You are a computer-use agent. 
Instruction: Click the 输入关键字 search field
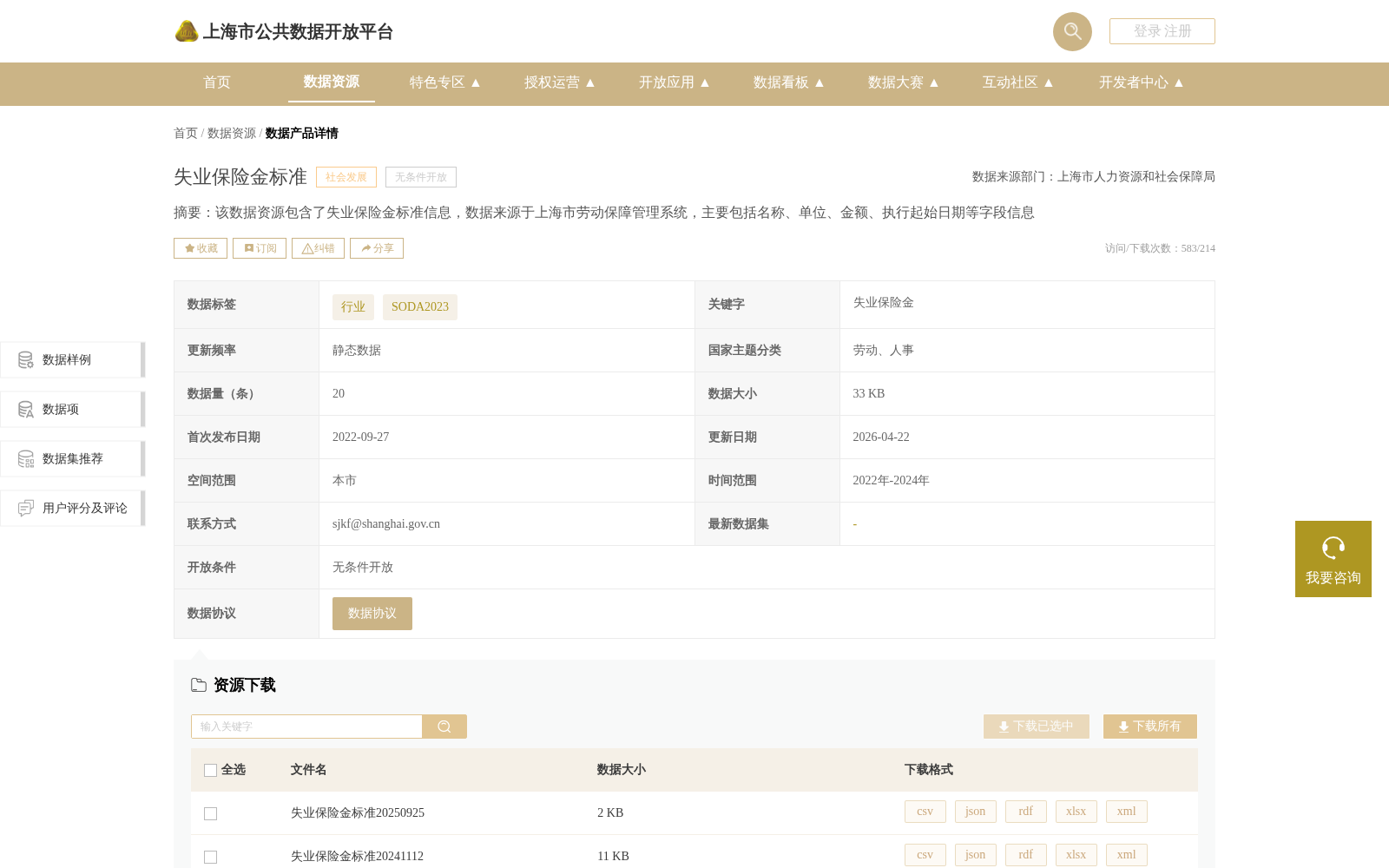(306, 727)
